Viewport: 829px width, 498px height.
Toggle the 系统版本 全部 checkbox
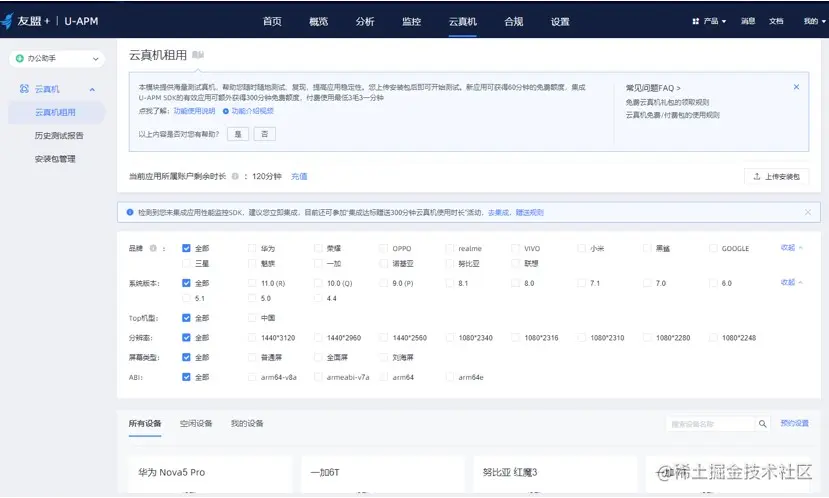(x=186, y=283)
